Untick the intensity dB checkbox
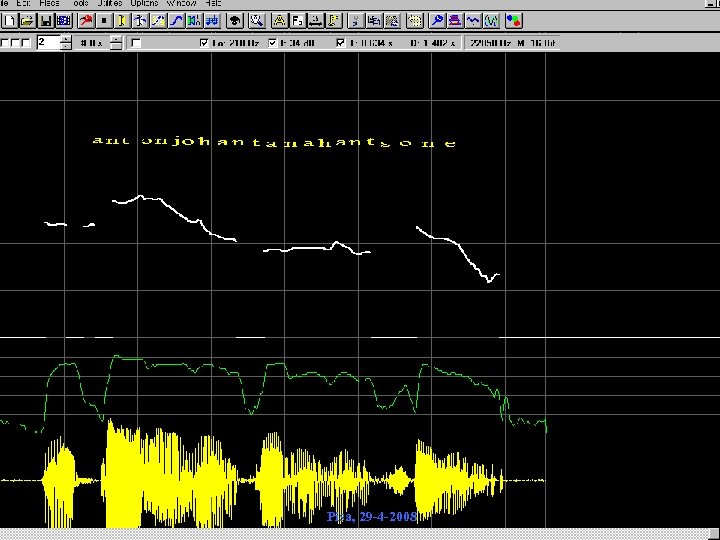The height and width of the screenshot is (540, 720). [x=273, y=43]
